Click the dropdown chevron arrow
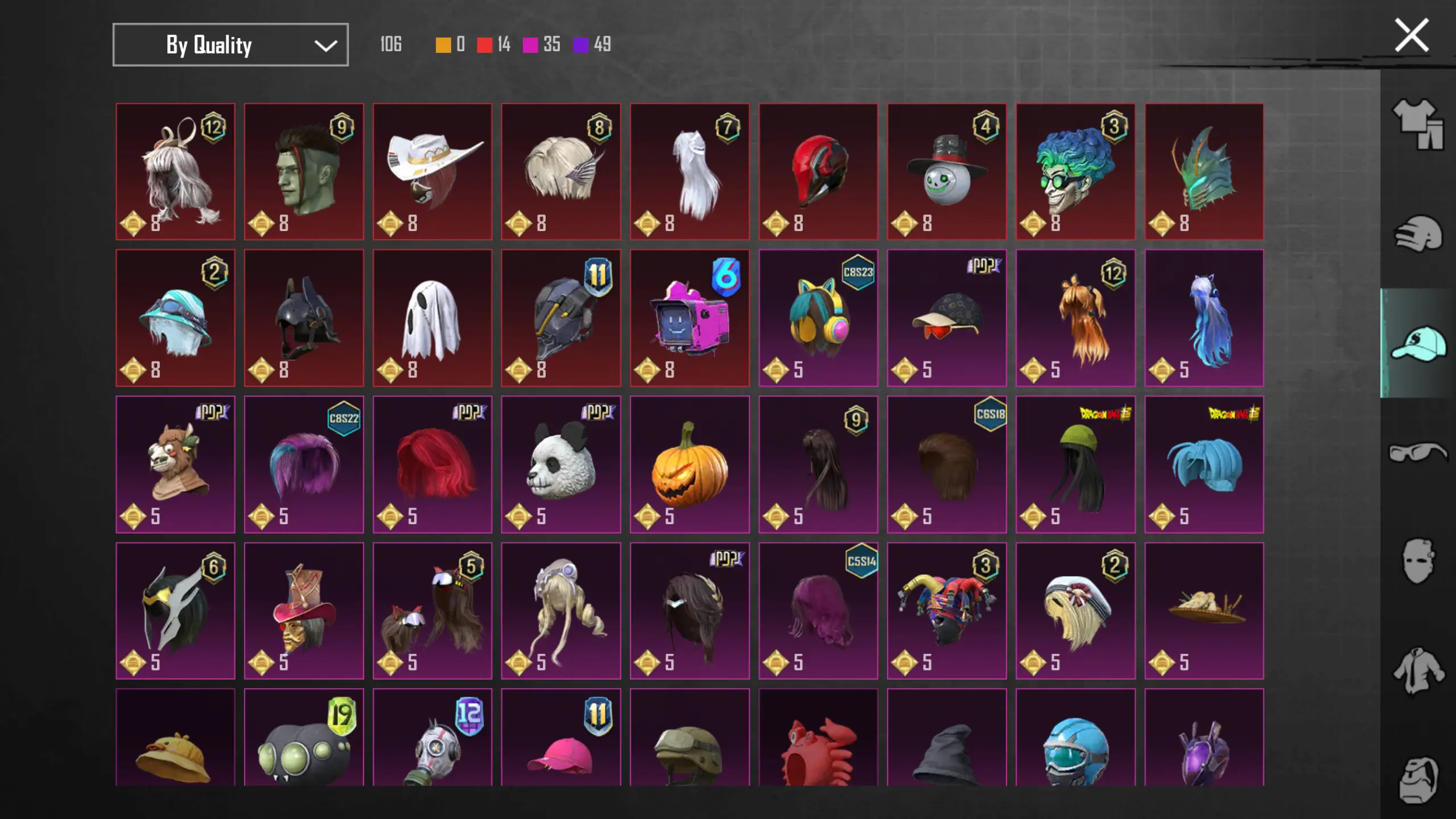Image resolution: width=1456 pixels, height=819 pixels. pyautogui.click(x=325, y=46)
